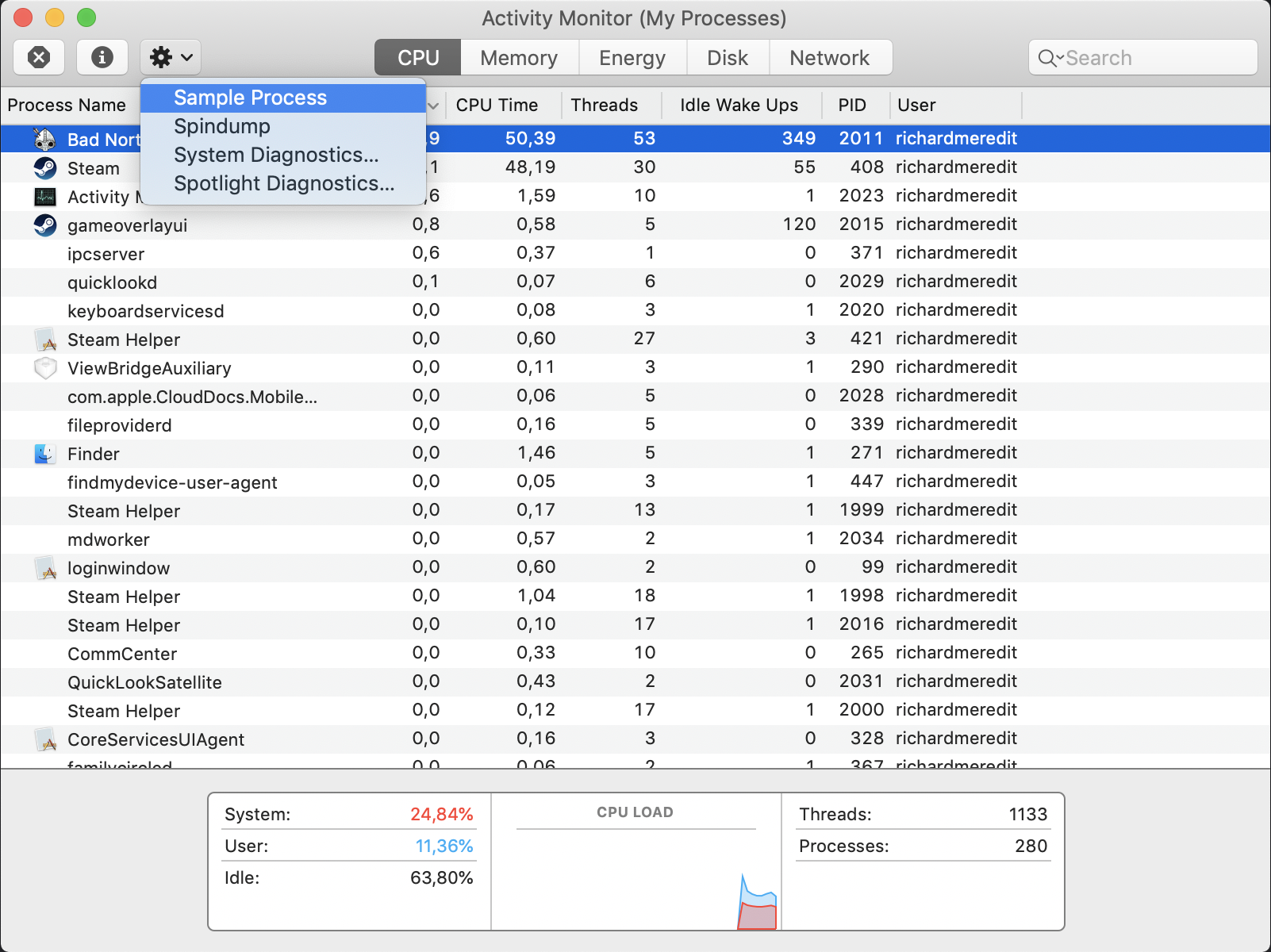This screenshot has height=952, width=1271.
Task: Select the findmydevice-user-agent row
Action: (x=635, y=482)
